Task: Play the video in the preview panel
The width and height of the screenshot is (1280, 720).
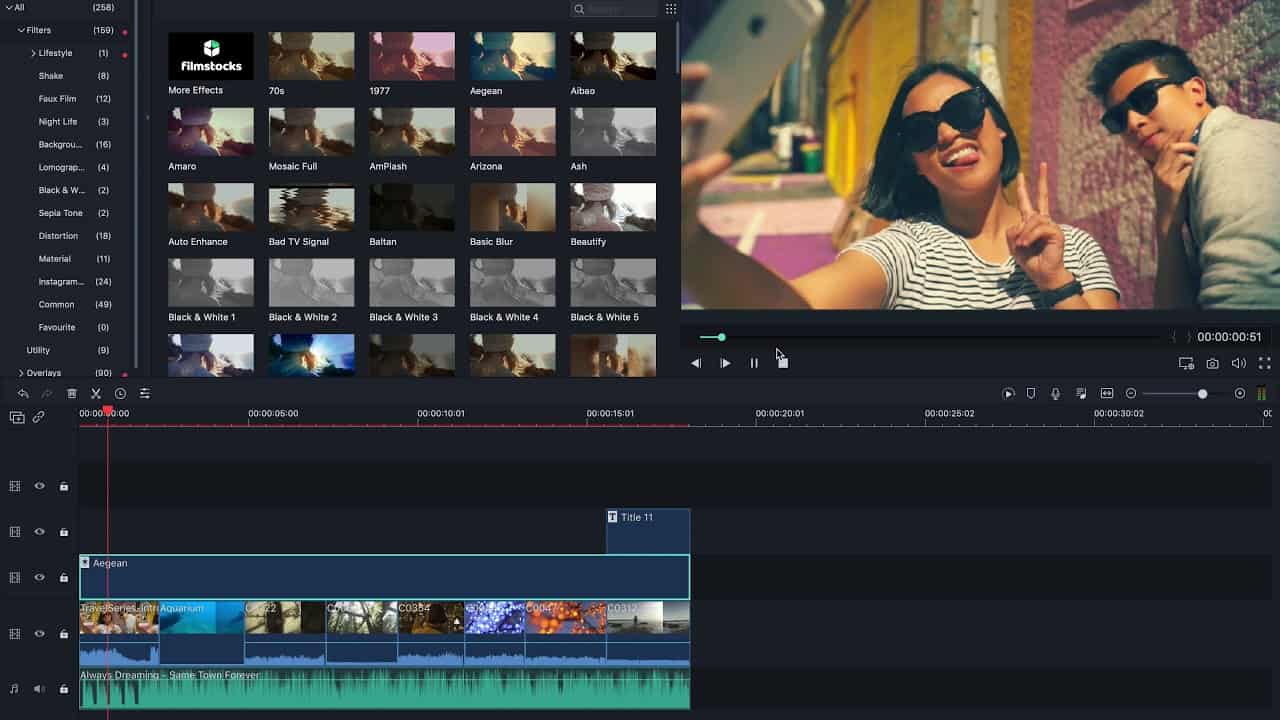Action: pos(724,363)
